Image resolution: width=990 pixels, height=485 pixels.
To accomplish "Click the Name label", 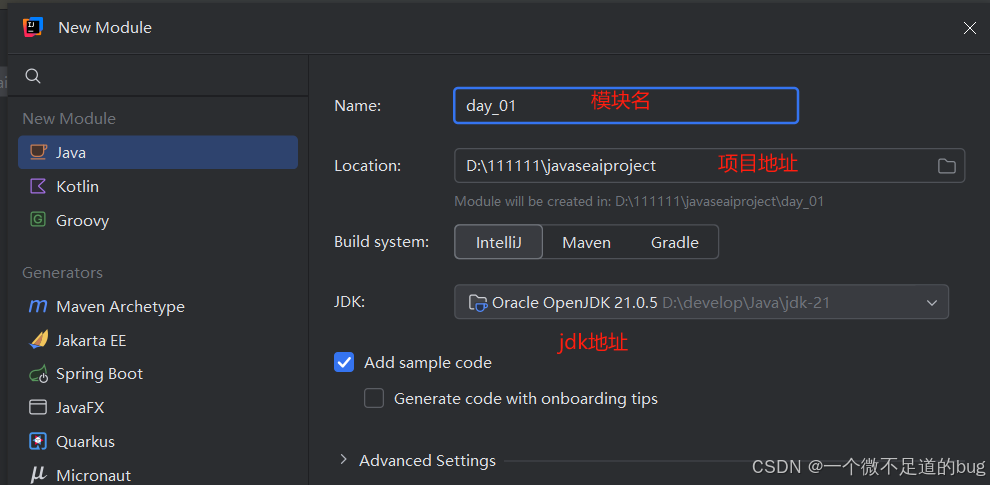I will tap(357, 106).
